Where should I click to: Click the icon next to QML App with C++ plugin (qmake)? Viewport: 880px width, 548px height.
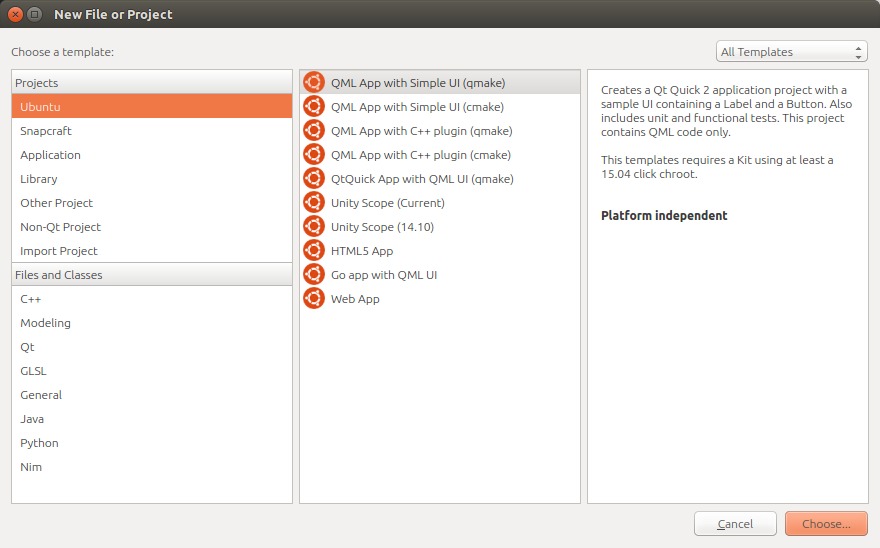pos(314,131)
